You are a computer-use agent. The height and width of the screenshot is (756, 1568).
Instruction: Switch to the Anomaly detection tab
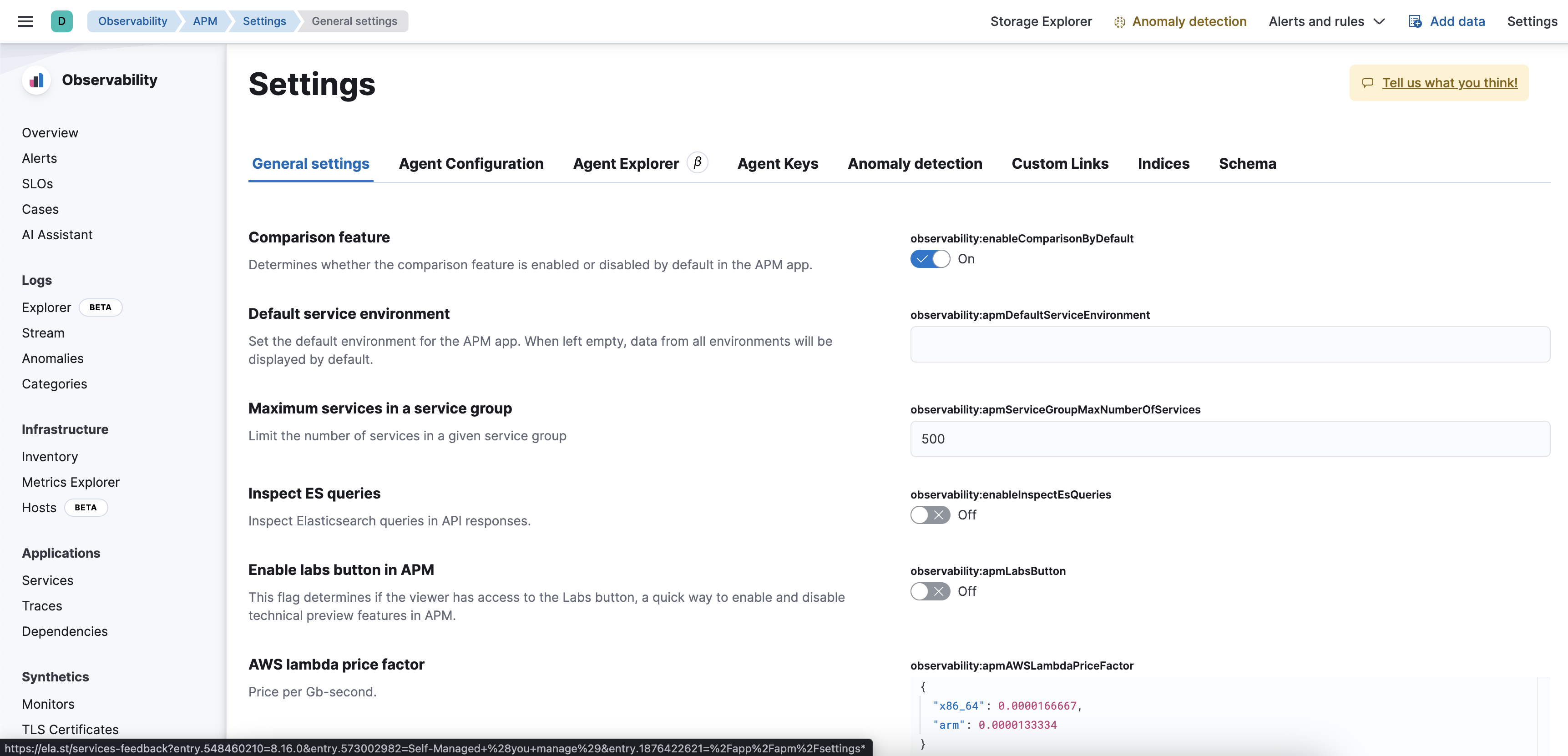[914, 164]
